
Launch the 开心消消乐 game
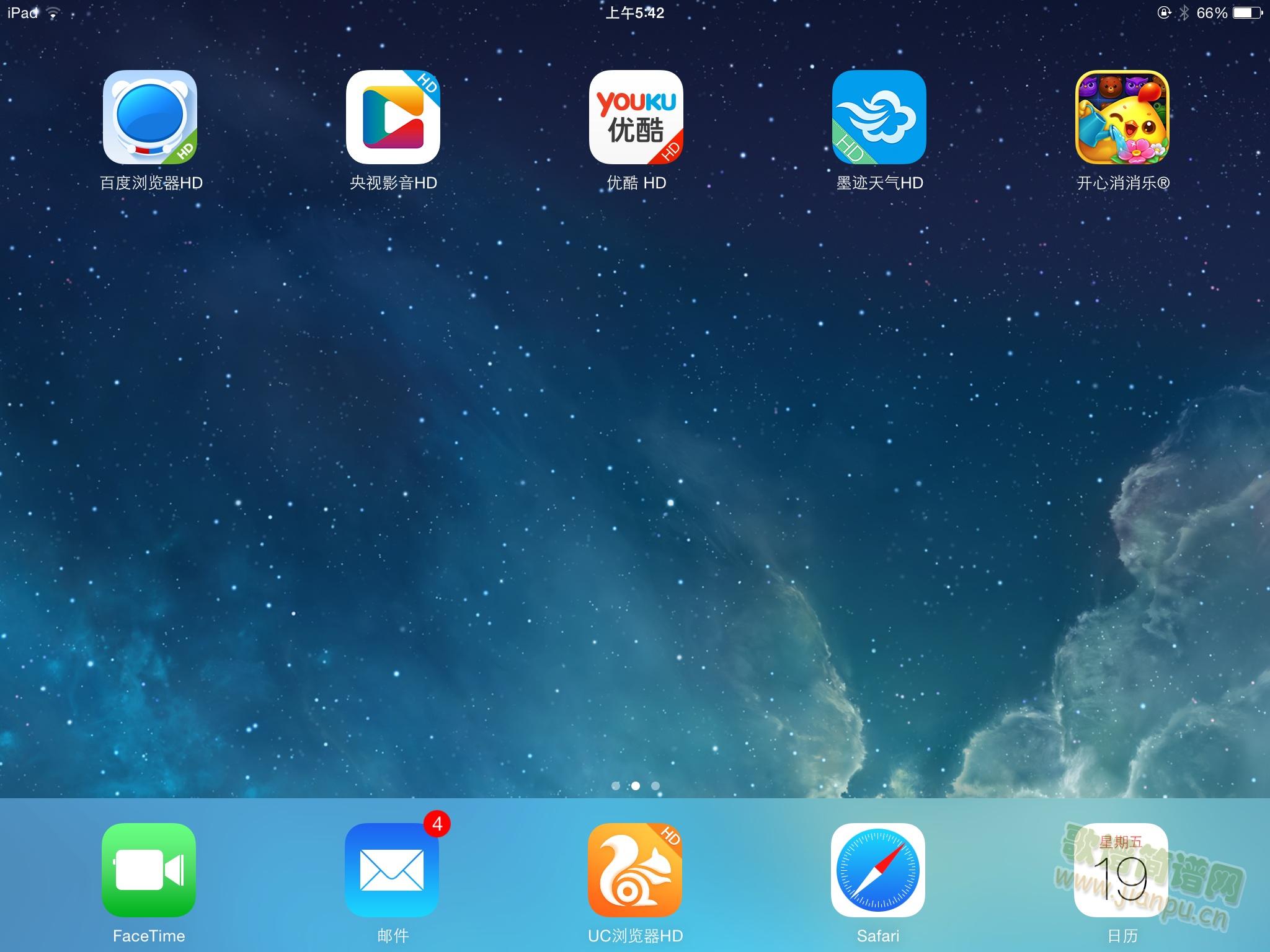tap(1122, 117)
